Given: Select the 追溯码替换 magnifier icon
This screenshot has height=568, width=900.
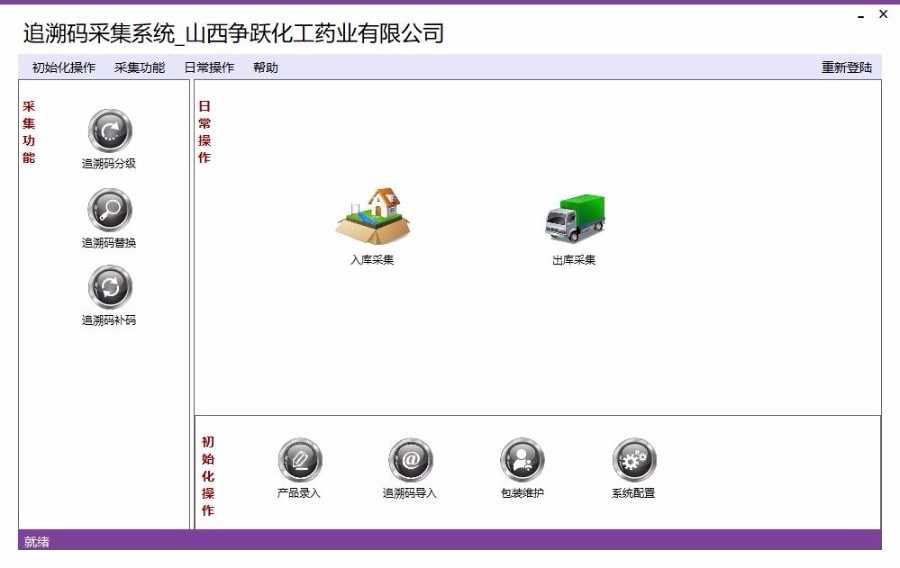Looking at the screenshot, I should click(110, 210).
